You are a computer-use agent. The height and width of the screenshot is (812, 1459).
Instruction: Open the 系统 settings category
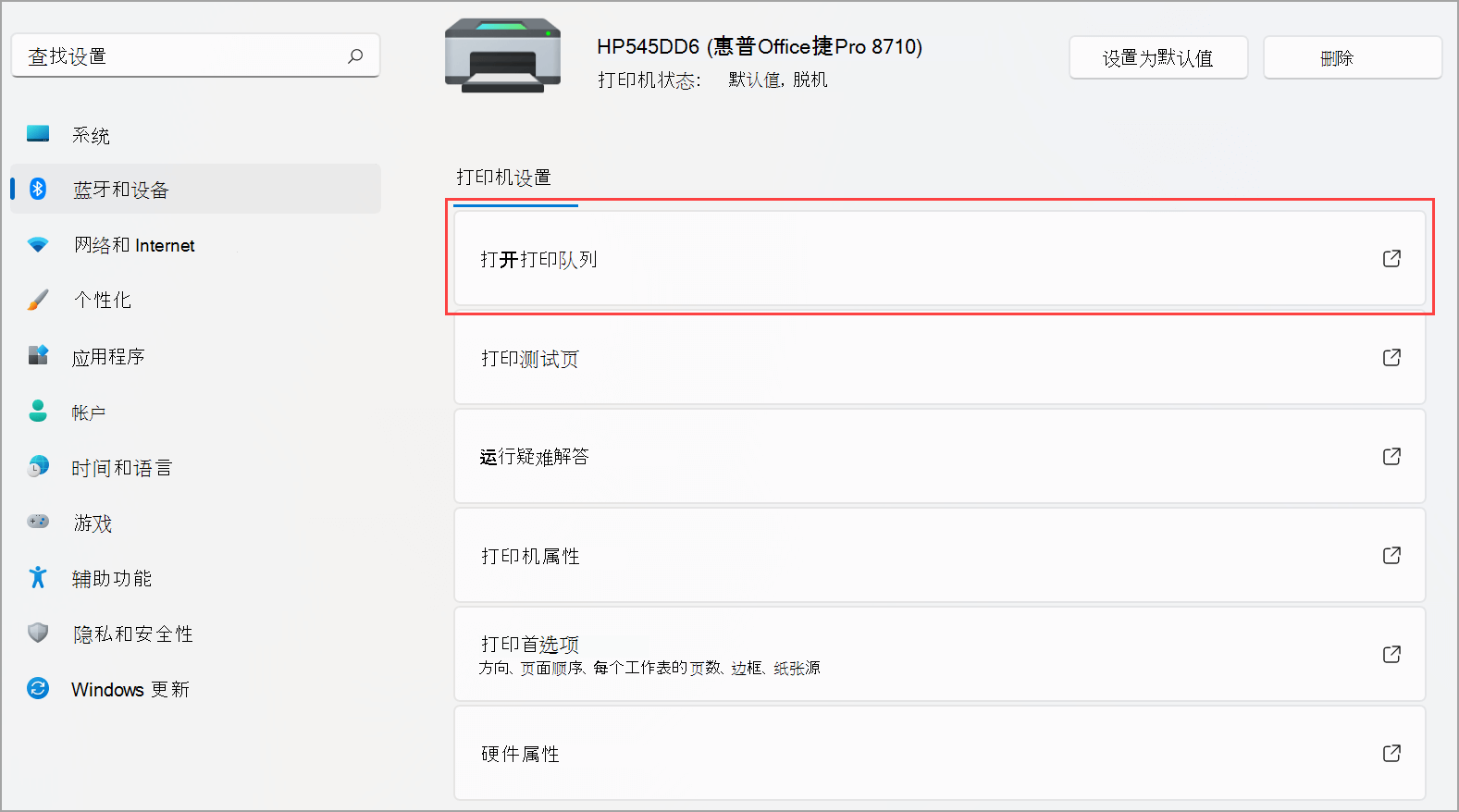[x=195, y=134]
